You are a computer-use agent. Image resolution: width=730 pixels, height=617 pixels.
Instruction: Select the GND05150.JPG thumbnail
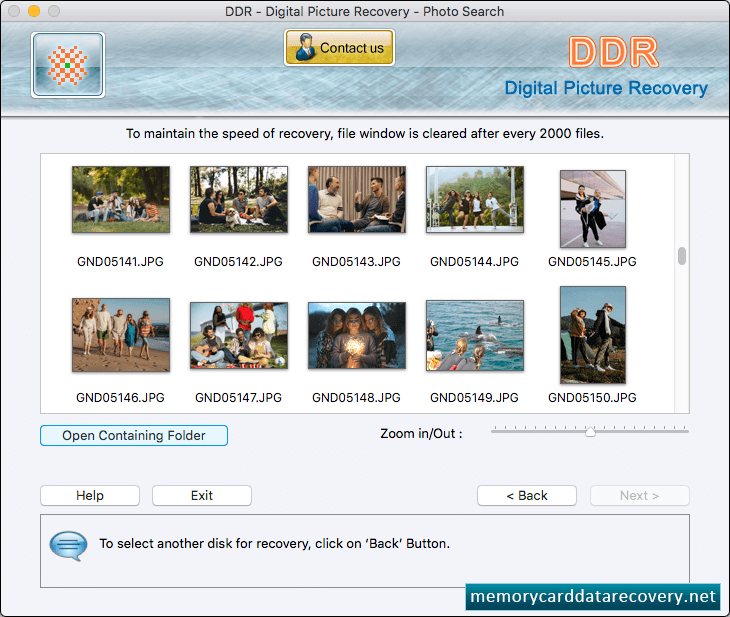tap(593, 335)
